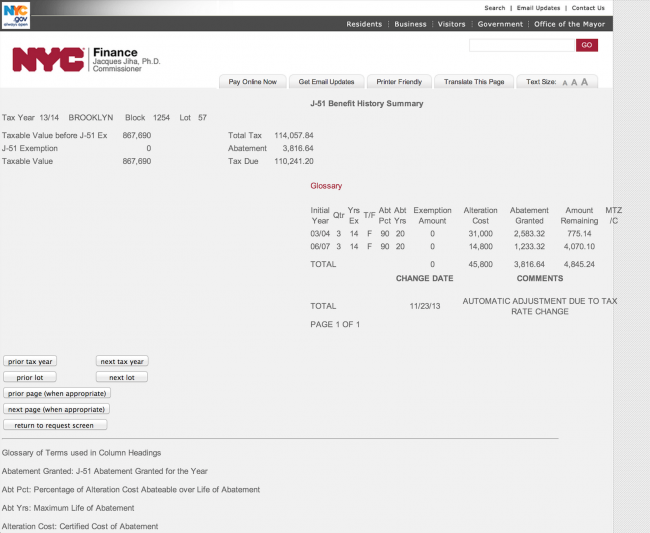The image size is (650, 533).
Task: Click the J-51 Benefit History Summary heading
Action: [x=367, y=104]
